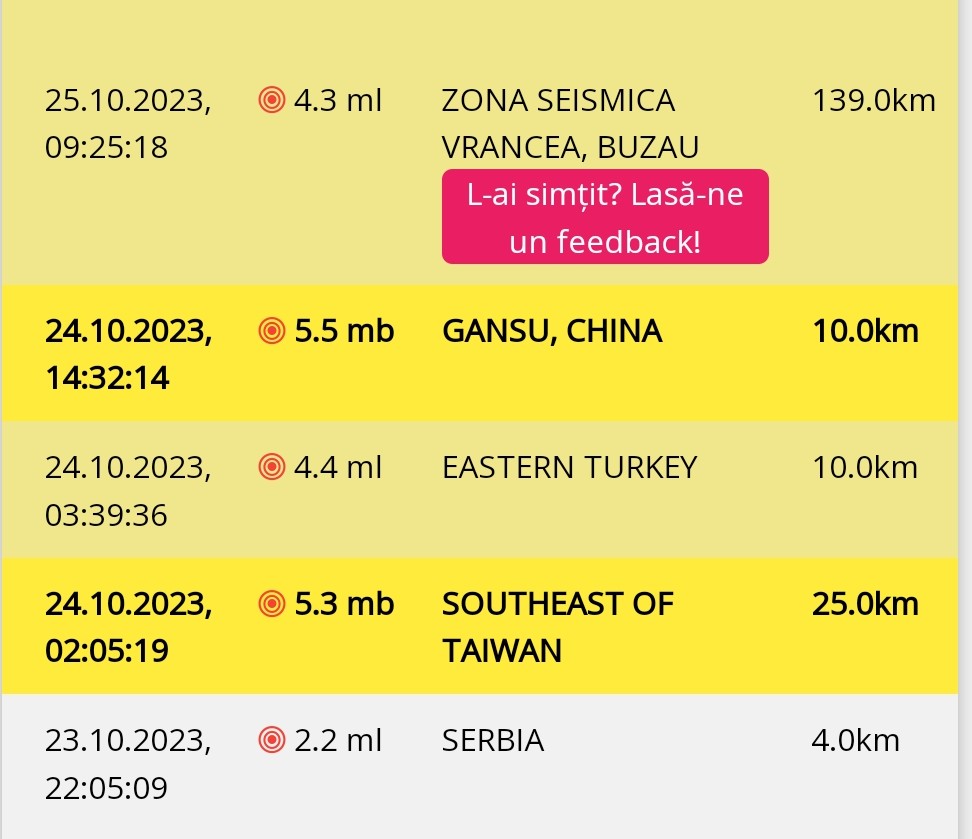
Task: Click the seismic icon for the Vrancea earthquake
Action: click(x=270, y=100)
